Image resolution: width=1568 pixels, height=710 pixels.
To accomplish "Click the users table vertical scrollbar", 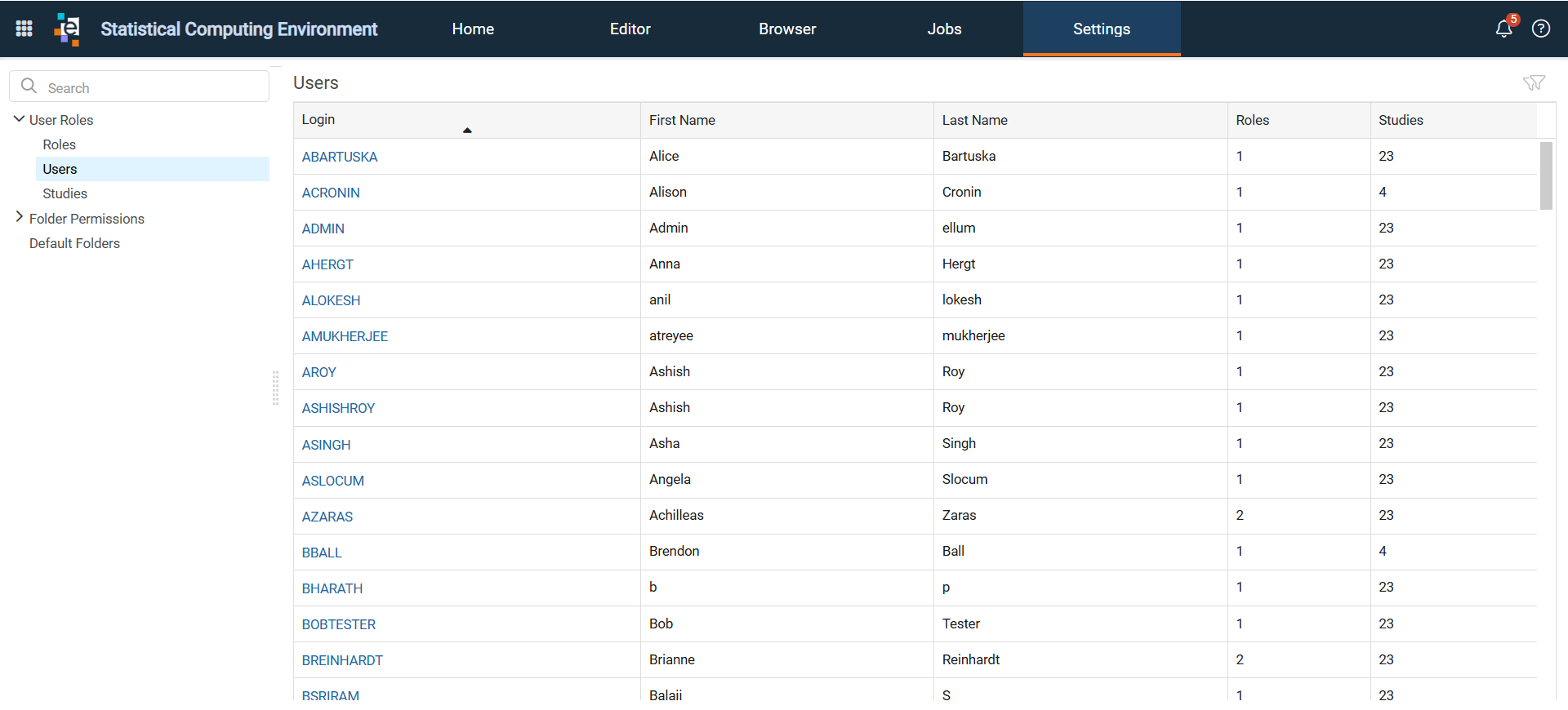I will click(x=1546, y=175).
